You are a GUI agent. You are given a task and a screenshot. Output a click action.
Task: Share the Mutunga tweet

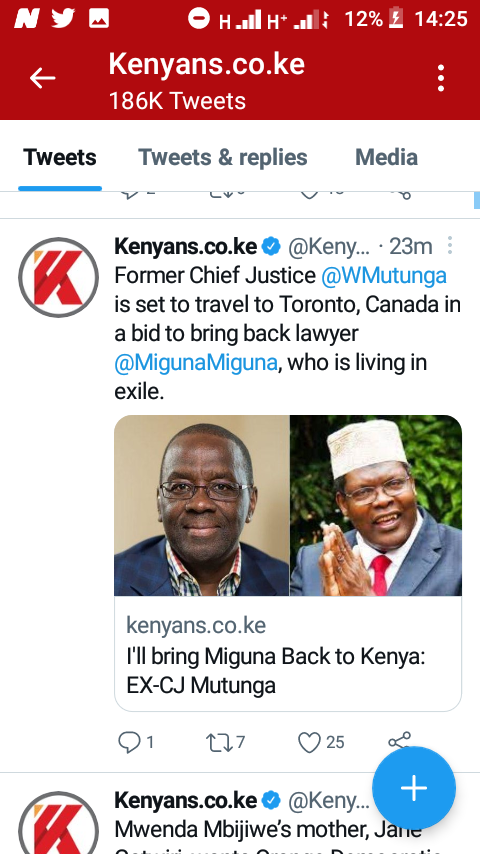click(399, 741)
